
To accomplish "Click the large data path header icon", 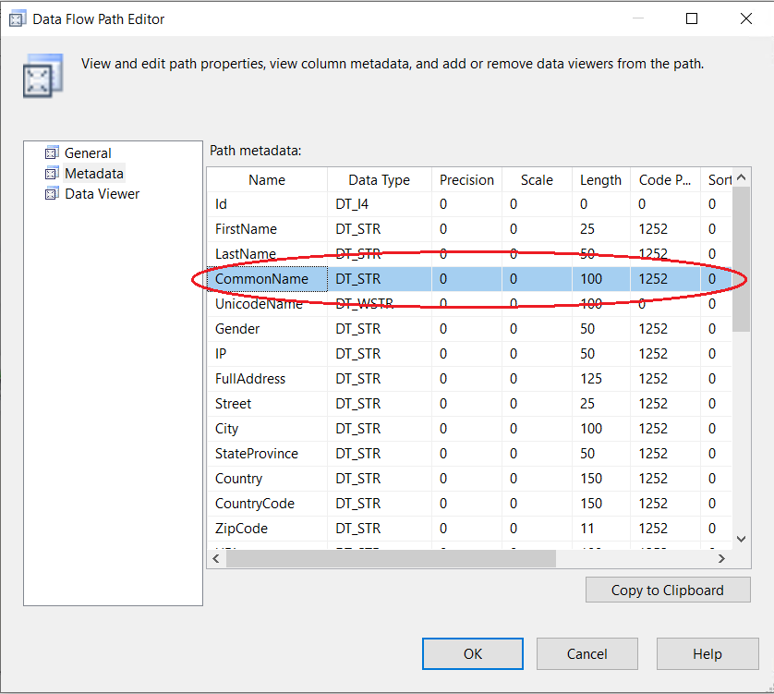I will coord(43,76).
